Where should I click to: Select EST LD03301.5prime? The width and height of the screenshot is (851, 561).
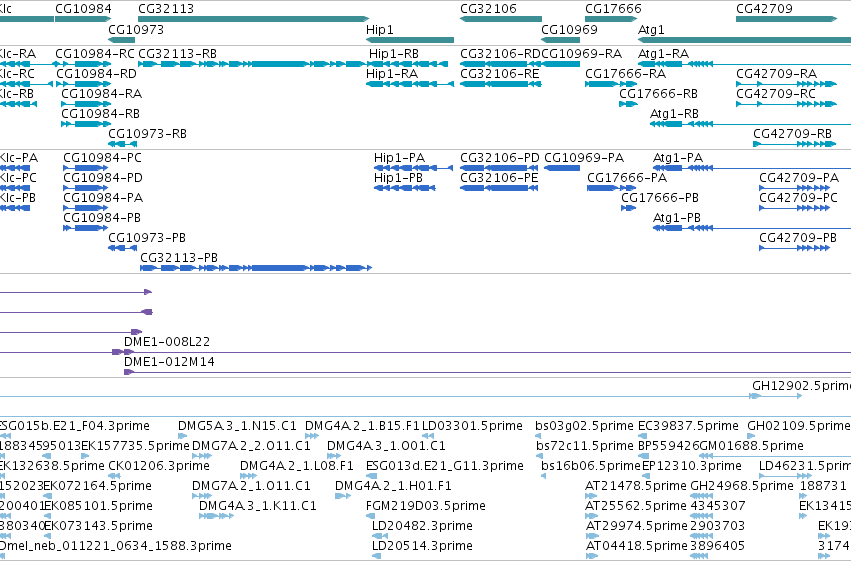pos(472,426)
